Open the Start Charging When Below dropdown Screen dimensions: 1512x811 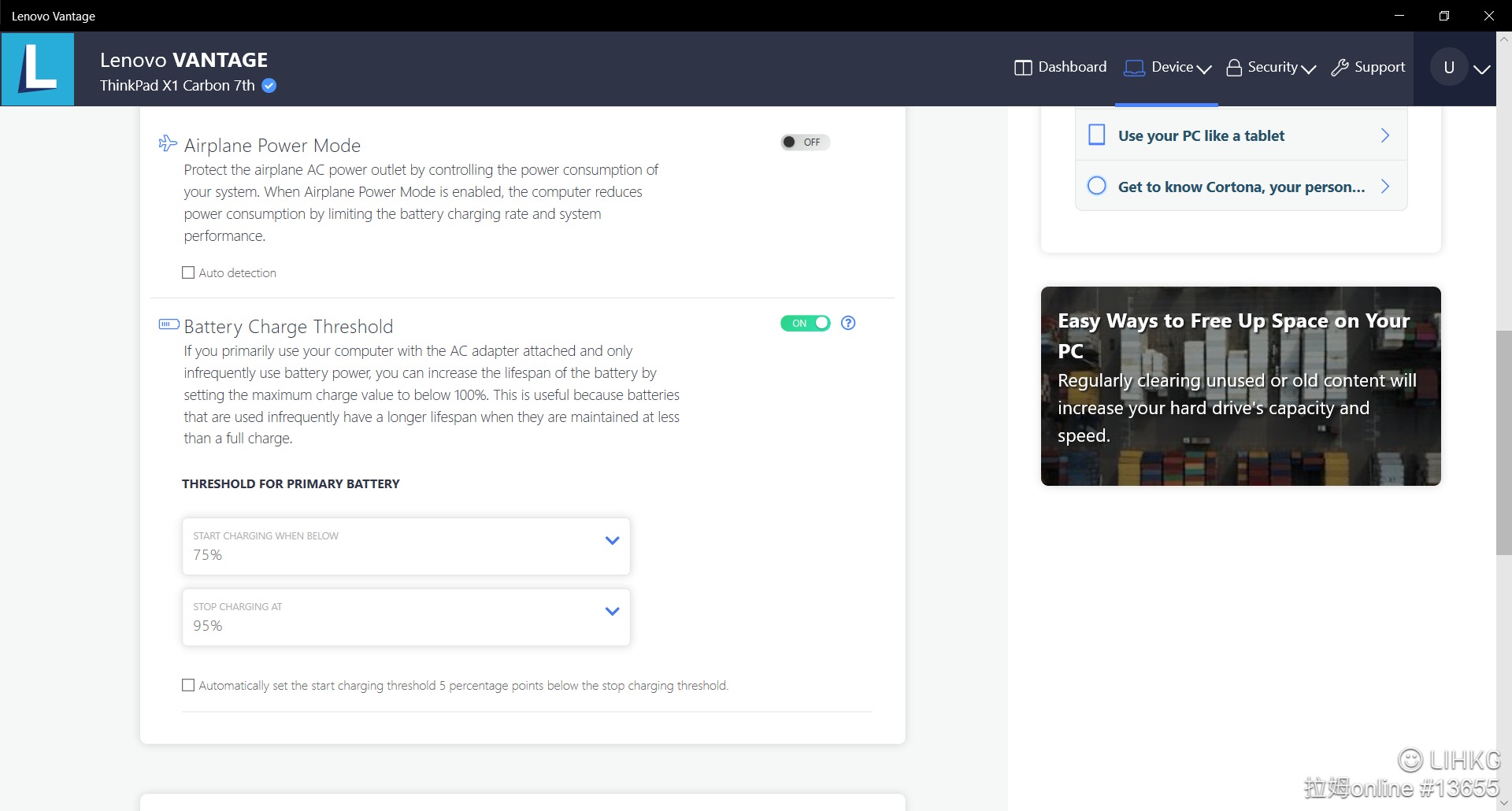[x=406, y=546]
